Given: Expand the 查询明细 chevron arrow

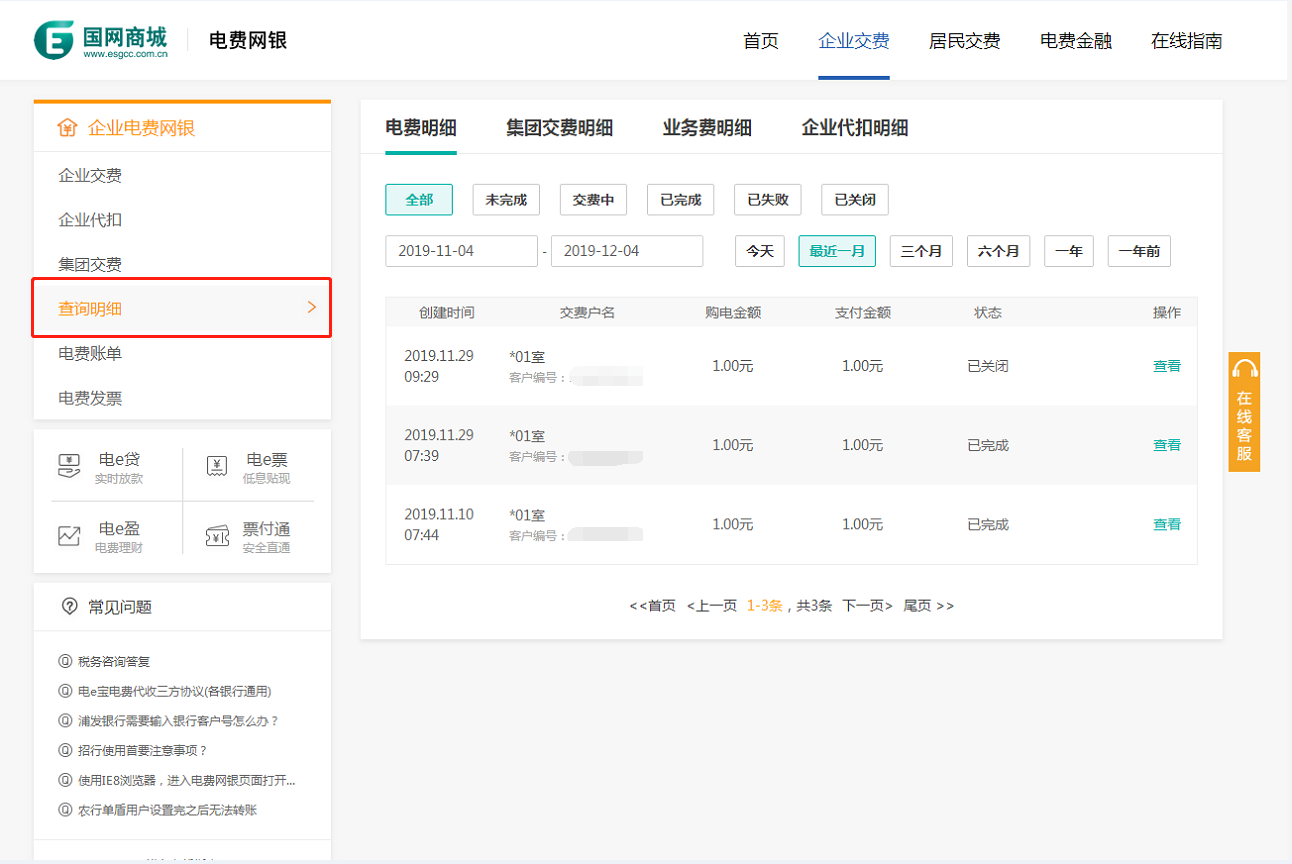Looking at the screenshot, I should (312, 307).
